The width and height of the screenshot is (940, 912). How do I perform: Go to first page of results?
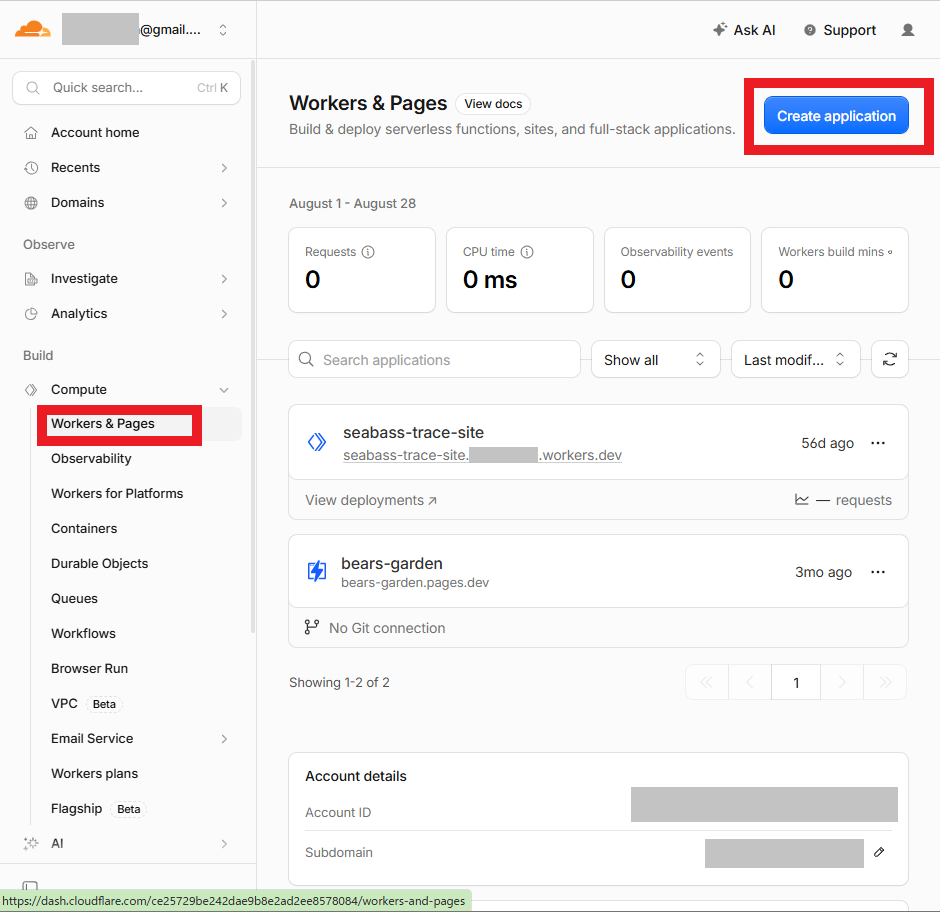pos(707,682)
